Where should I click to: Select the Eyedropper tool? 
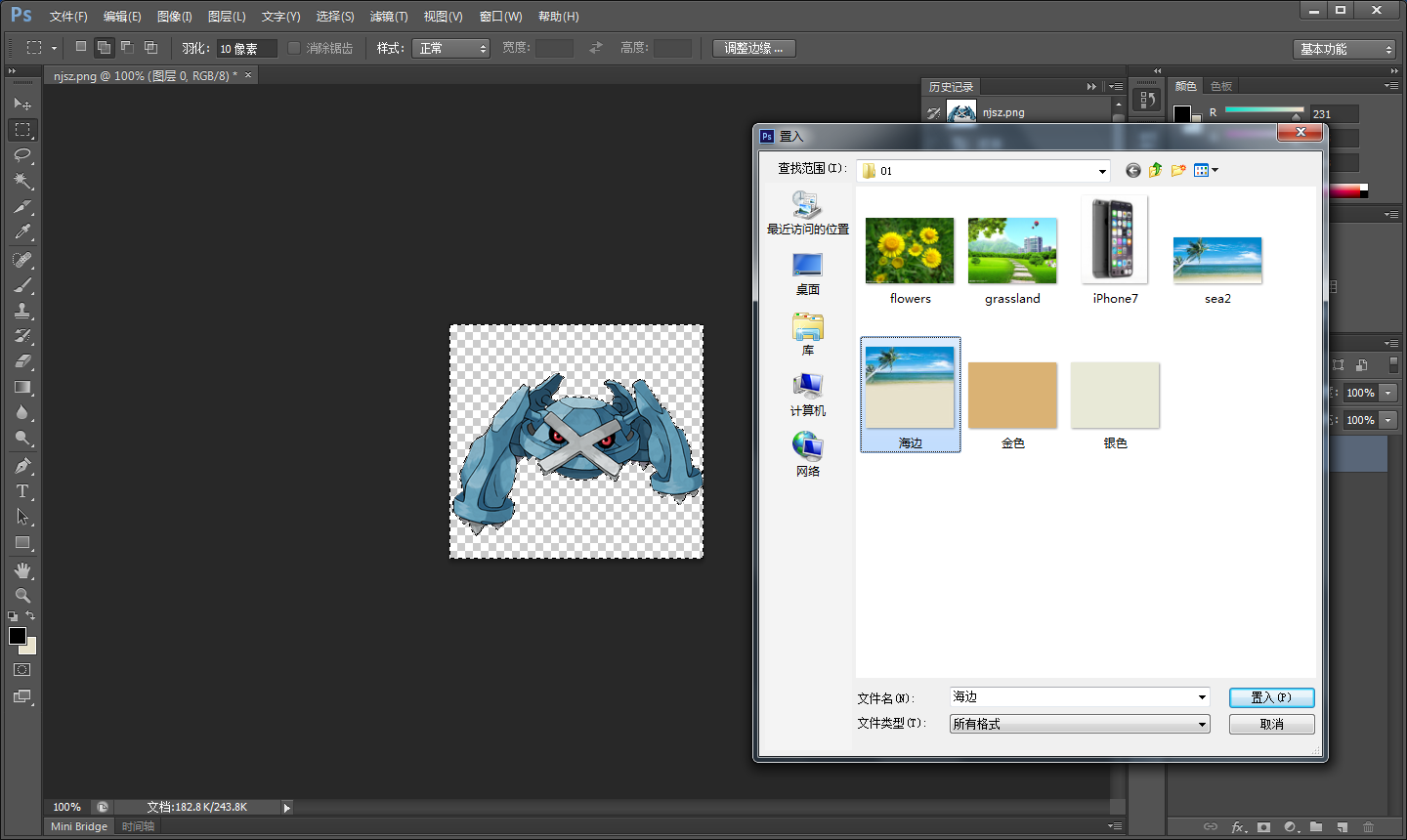point(22,232)
